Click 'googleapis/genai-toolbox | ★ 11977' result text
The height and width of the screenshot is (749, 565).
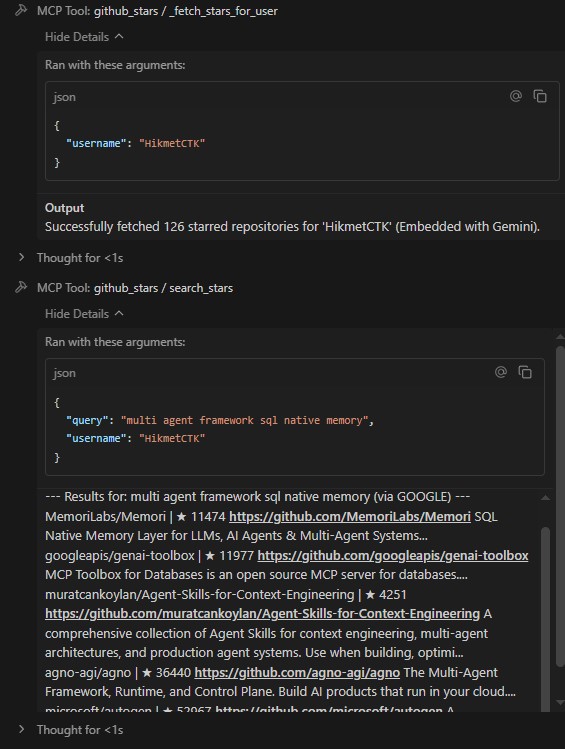(x=149, y=556)
